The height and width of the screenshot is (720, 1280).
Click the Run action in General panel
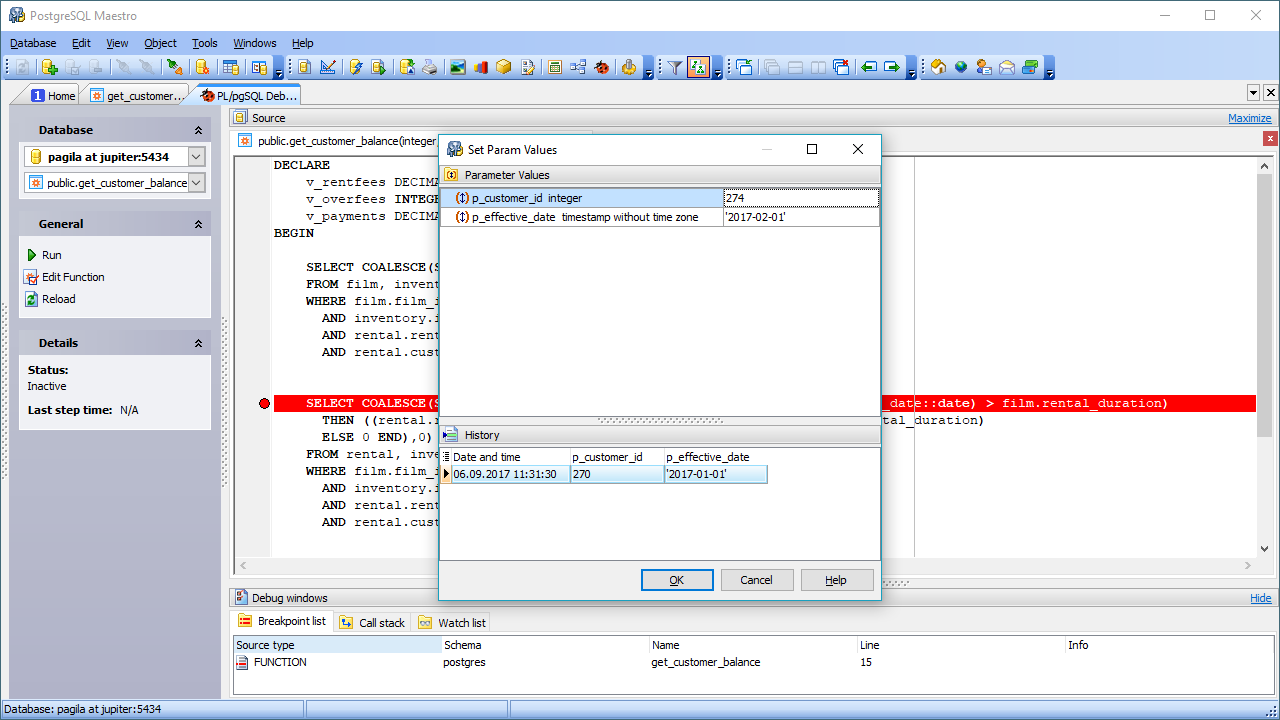pos(51,255)
